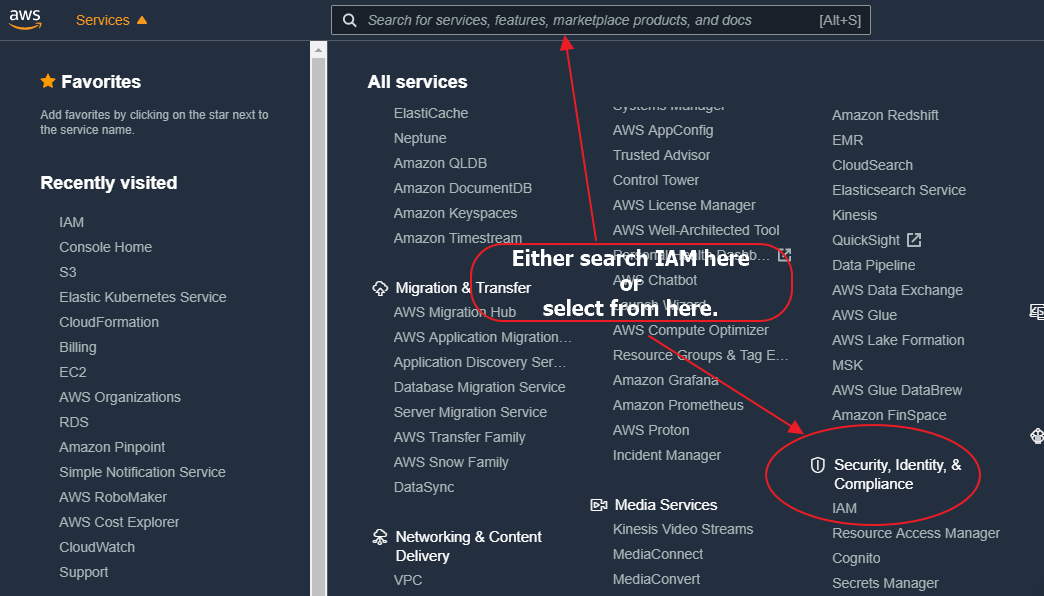Select AWS Glue service
This screenshot has width=1044, height=596.
[864, 315]
